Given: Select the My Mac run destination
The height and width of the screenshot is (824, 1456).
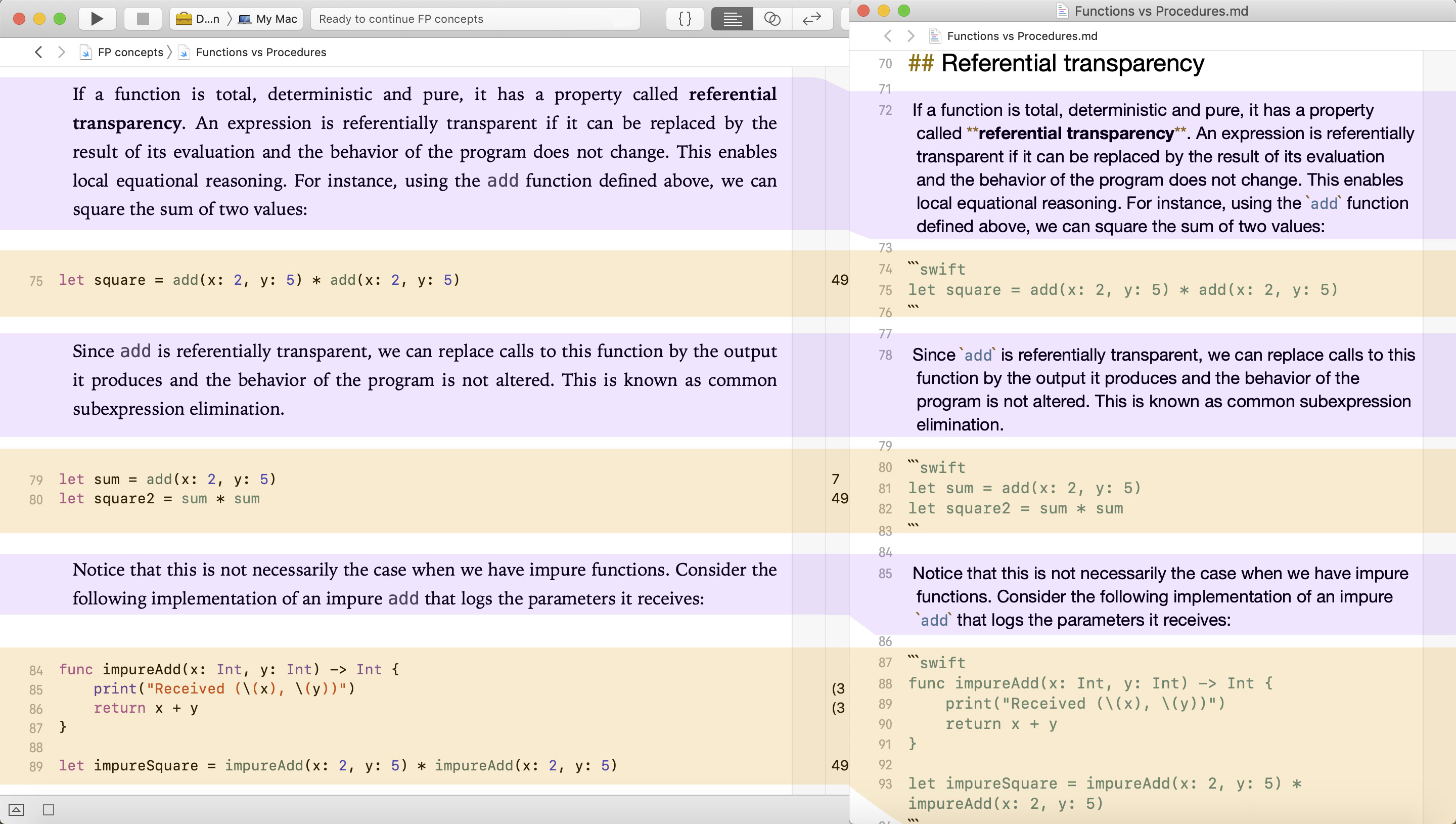Looking at the screenshot, I should click(268, 19).
